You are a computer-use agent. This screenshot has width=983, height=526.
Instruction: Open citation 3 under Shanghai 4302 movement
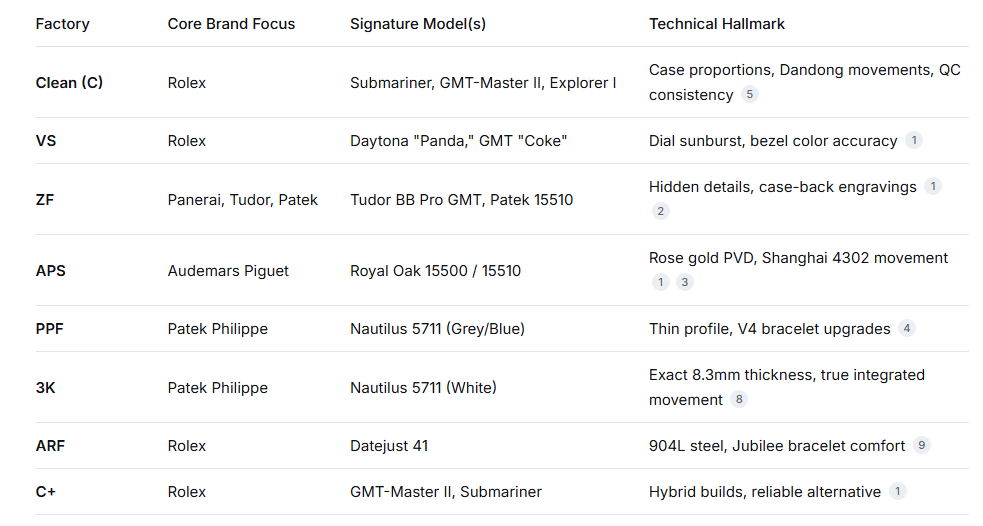click(685, 282)
